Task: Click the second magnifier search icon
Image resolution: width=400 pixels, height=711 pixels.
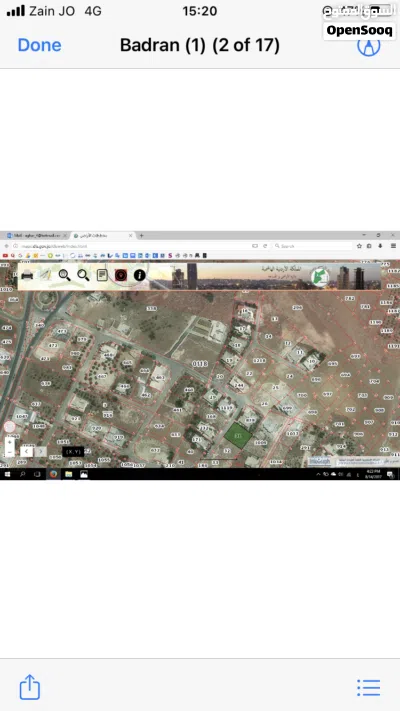Action: tap(83, 275)
